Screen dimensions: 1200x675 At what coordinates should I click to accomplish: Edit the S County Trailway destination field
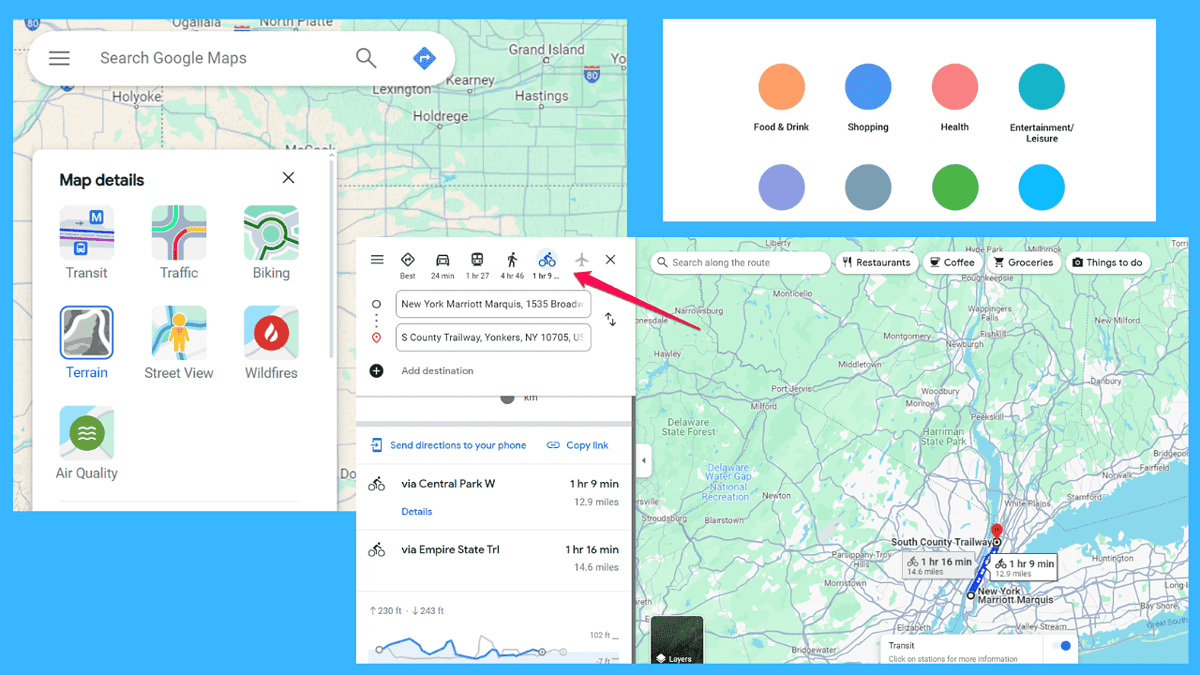coord(493,338)
